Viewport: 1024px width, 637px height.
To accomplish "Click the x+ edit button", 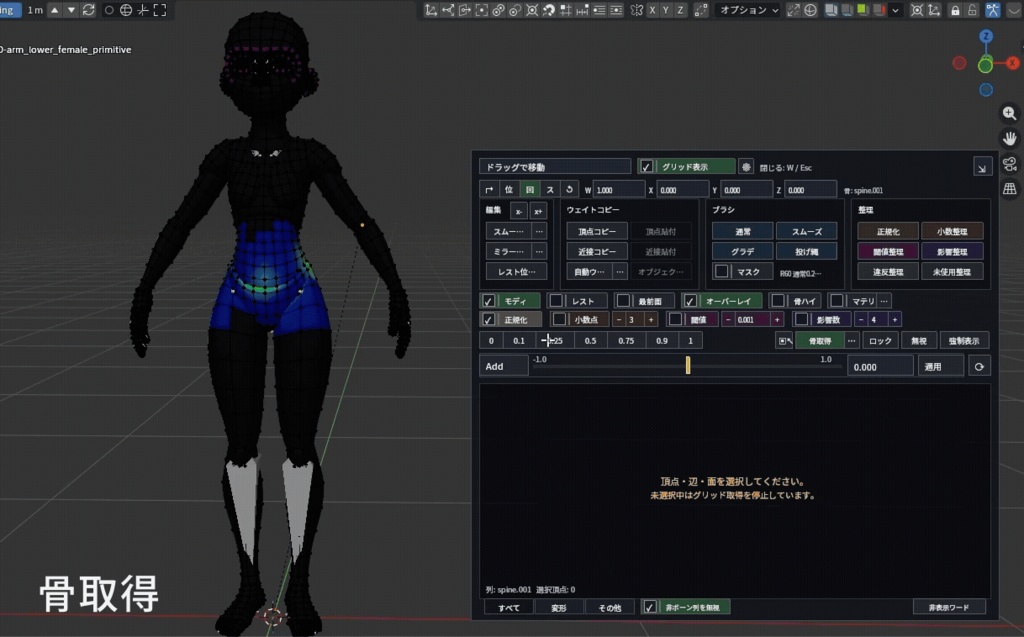I will 538,211.
